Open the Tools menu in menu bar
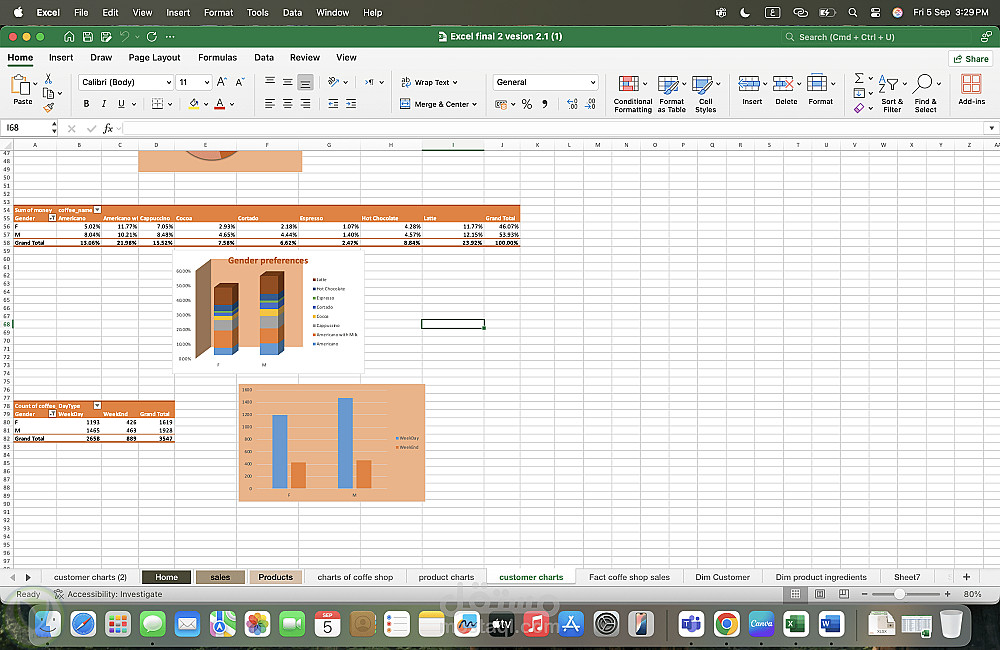The image size is (1000, 650). coord(258,12)
